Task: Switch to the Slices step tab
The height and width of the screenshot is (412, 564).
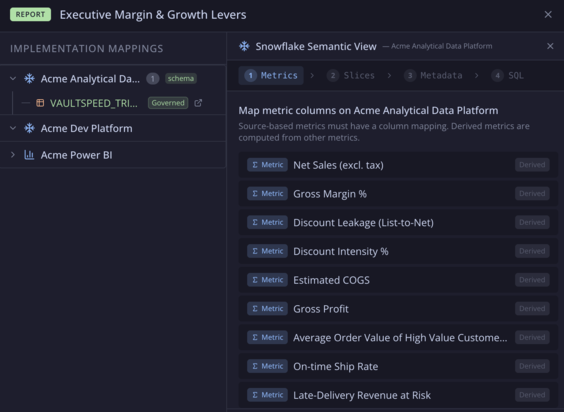Action: click(351, 76)
